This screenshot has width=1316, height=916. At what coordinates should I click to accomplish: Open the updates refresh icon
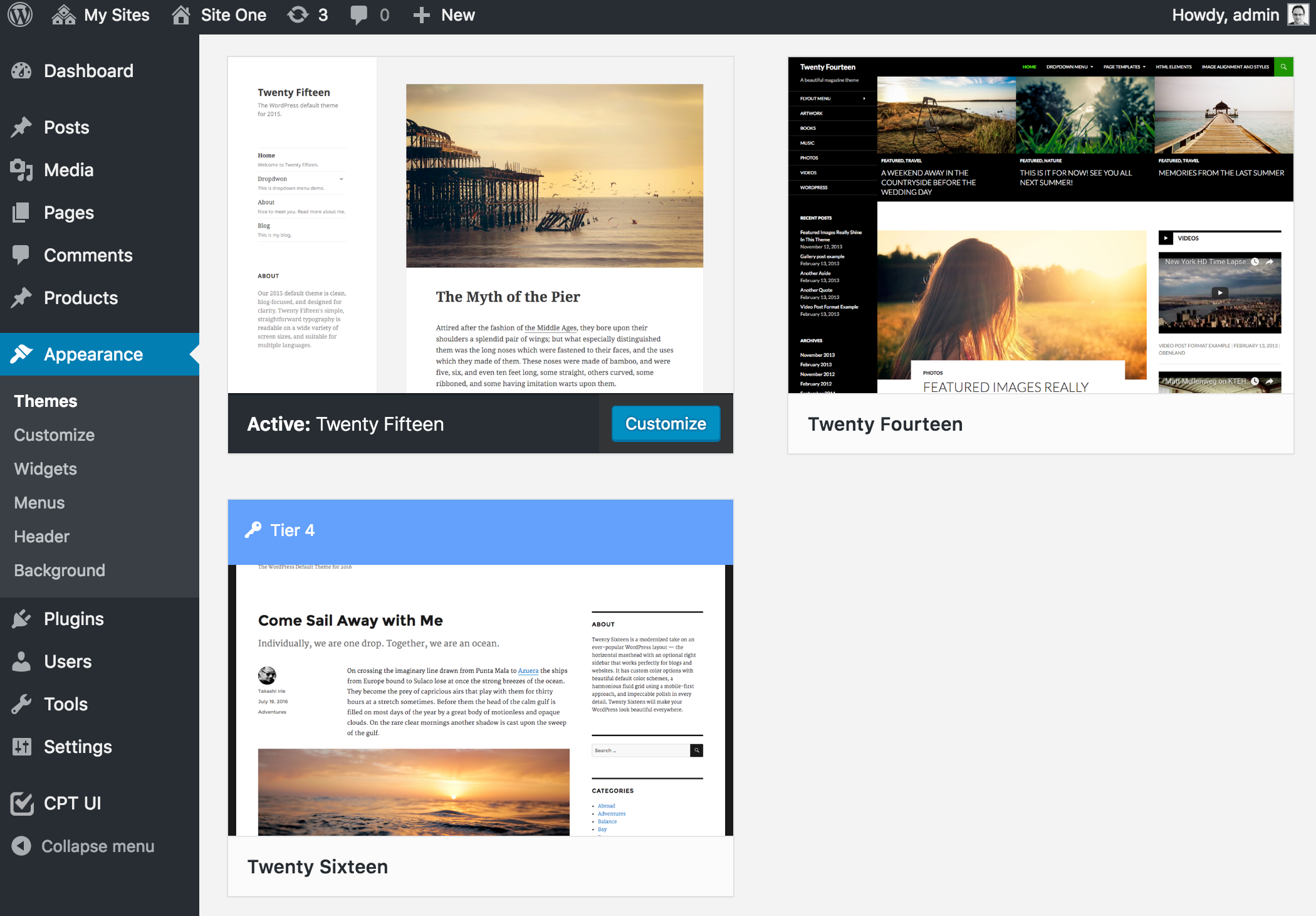point(298,15)
